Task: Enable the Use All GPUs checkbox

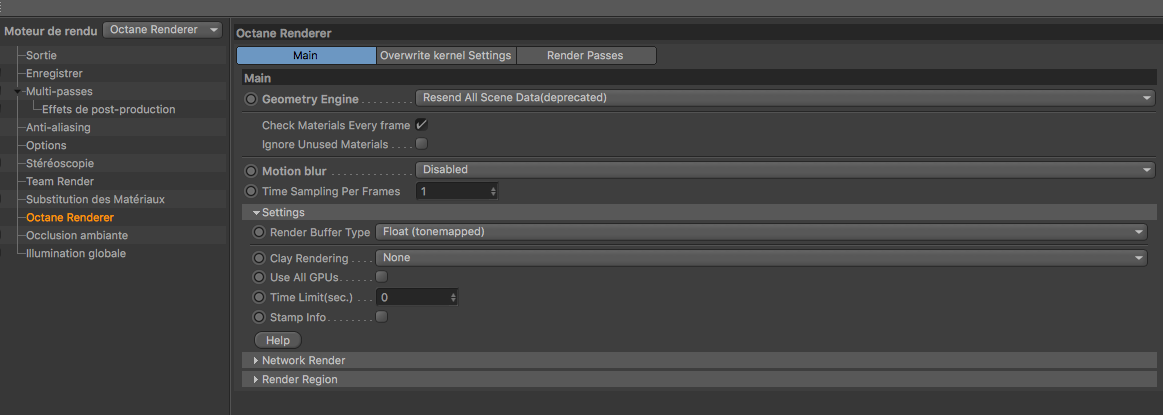Action: [x=381, y=277]
